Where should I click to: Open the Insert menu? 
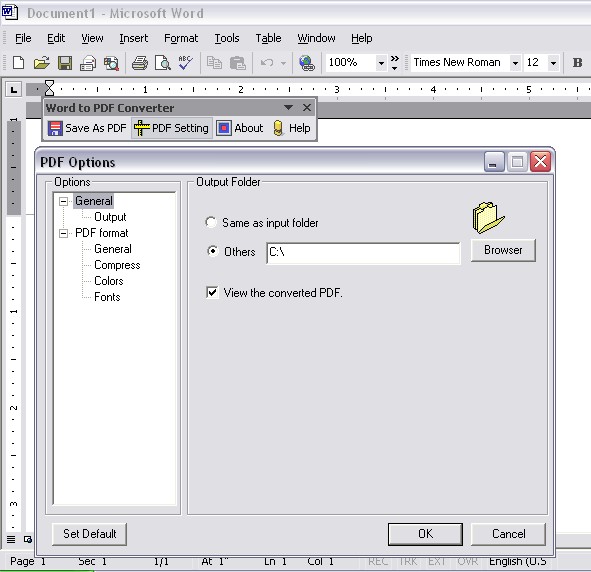pos(133,38)
